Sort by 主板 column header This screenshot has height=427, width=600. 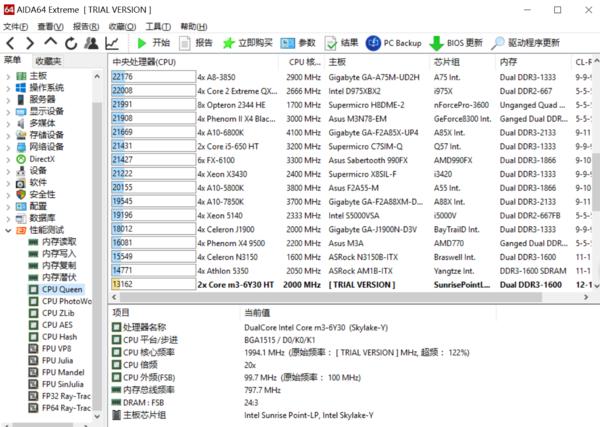(x=378, y=62)
